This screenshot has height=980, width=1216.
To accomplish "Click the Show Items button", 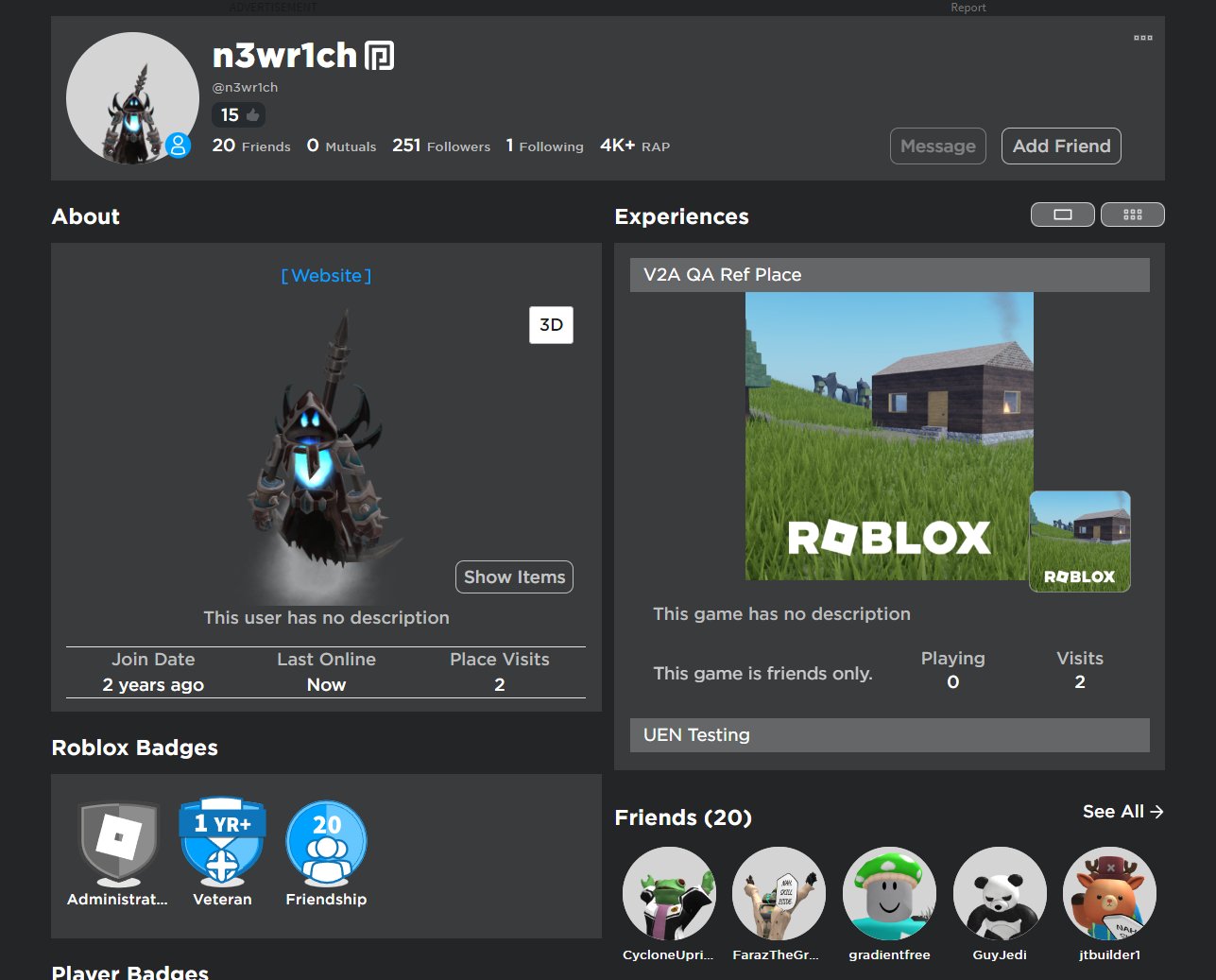I will [x=514, y=576].
